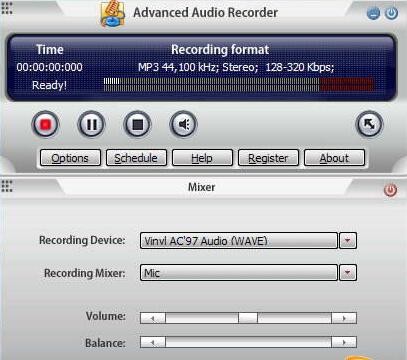407x360 pixels.
Task: Click the grip dots icon of main window
Action: (x=7, y=8)
